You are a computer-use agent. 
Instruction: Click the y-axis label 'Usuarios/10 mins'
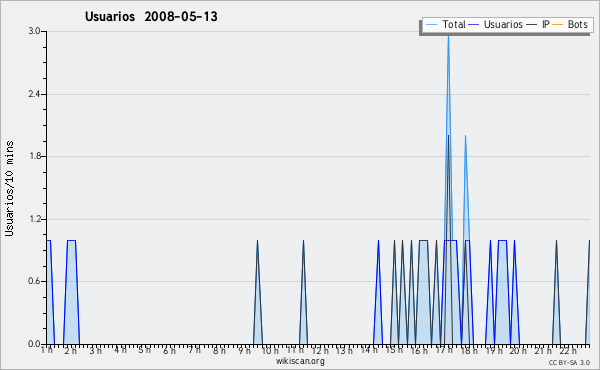pyautogui.click(x=9, y=188)
